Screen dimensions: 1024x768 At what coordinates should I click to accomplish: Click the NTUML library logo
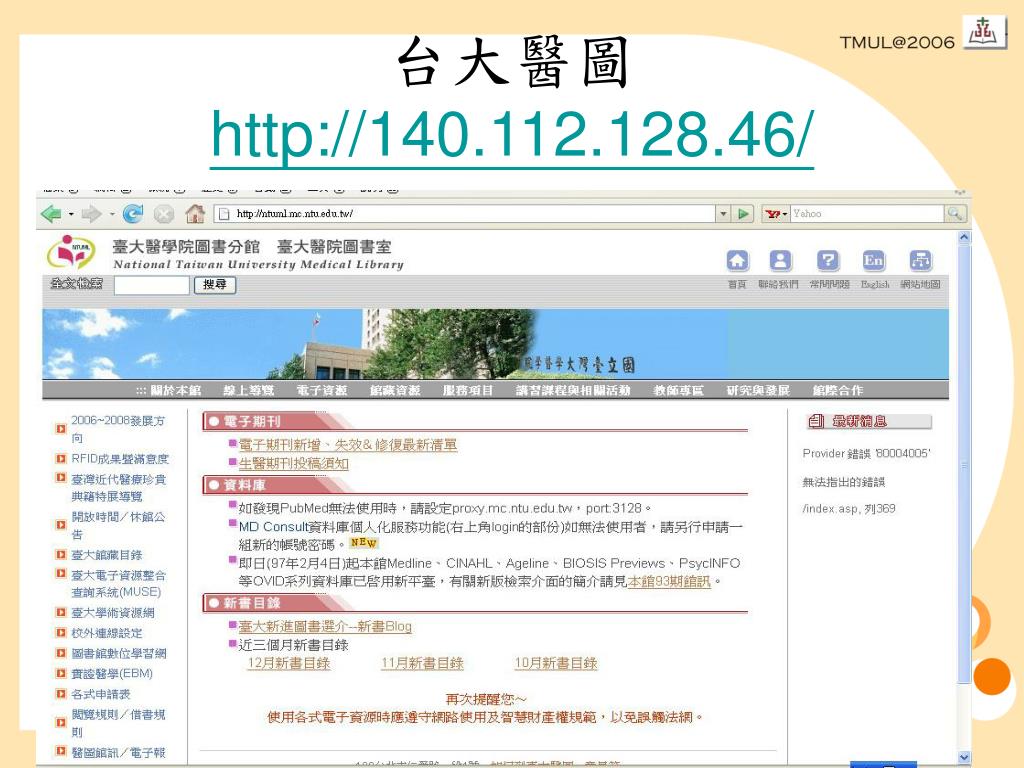pos(71,252)
